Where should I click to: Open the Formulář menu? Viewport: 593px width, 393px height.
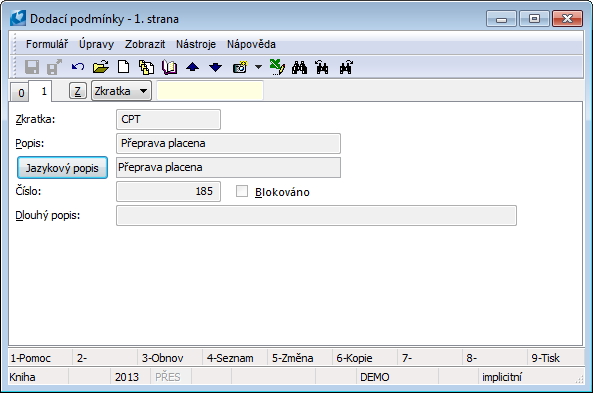coord(47,44)
